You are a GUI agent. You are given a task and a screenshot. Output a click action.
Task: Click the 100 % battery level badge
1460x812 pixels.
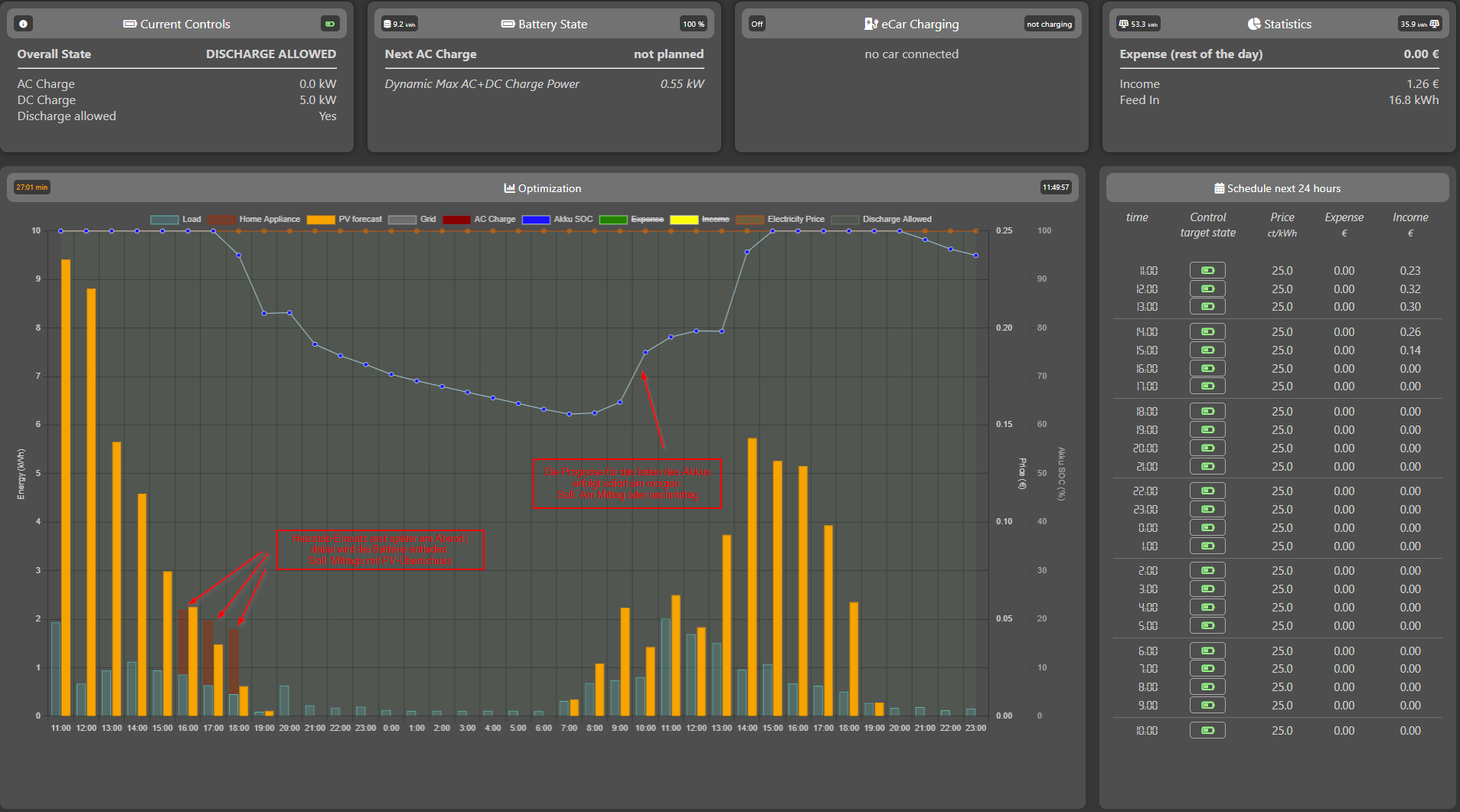coord(694,24)
